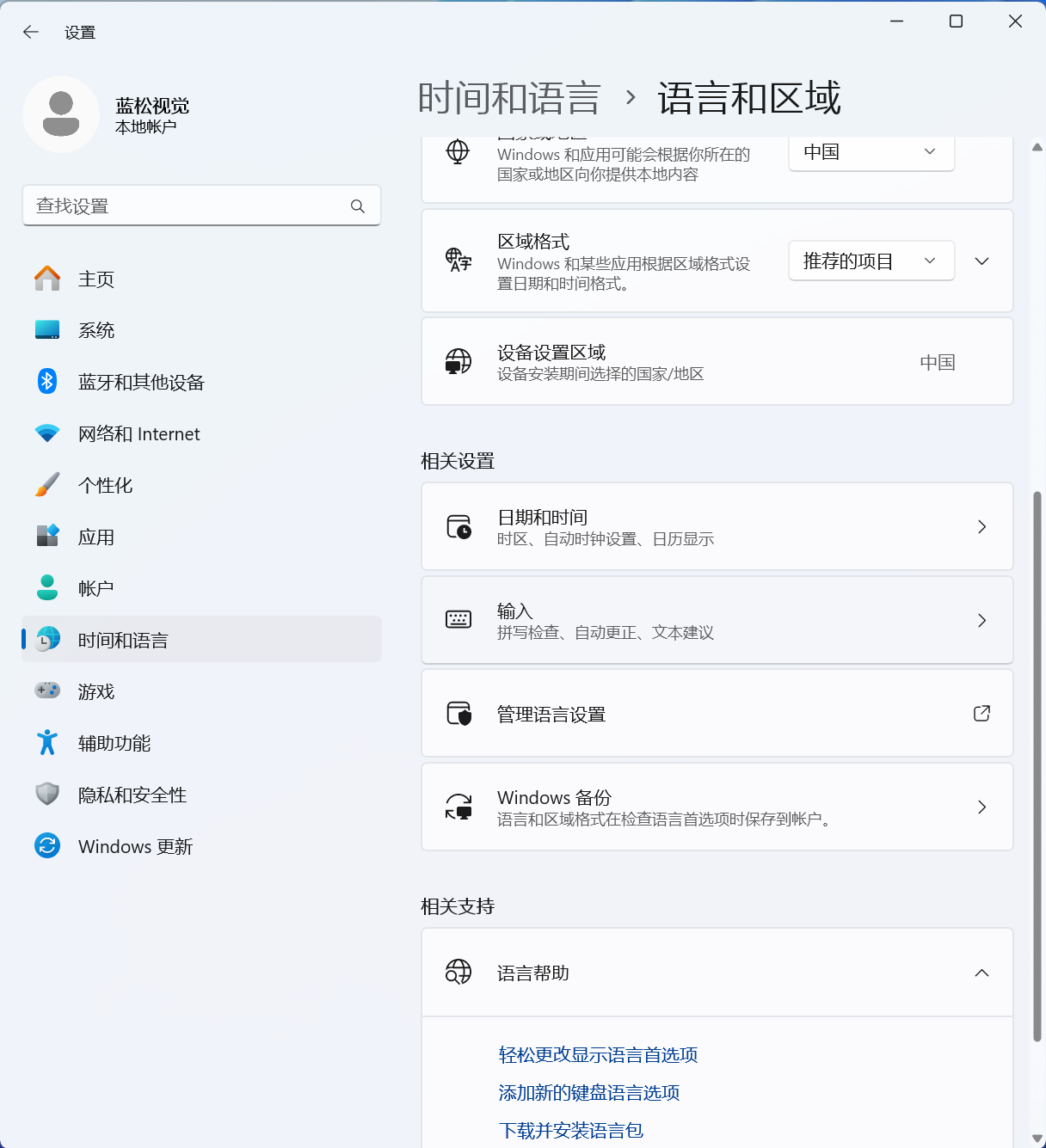Open the 国家/地区 dropdown showing 中国
Viewport: 1046px width, 1148px height.
point(871,152)
